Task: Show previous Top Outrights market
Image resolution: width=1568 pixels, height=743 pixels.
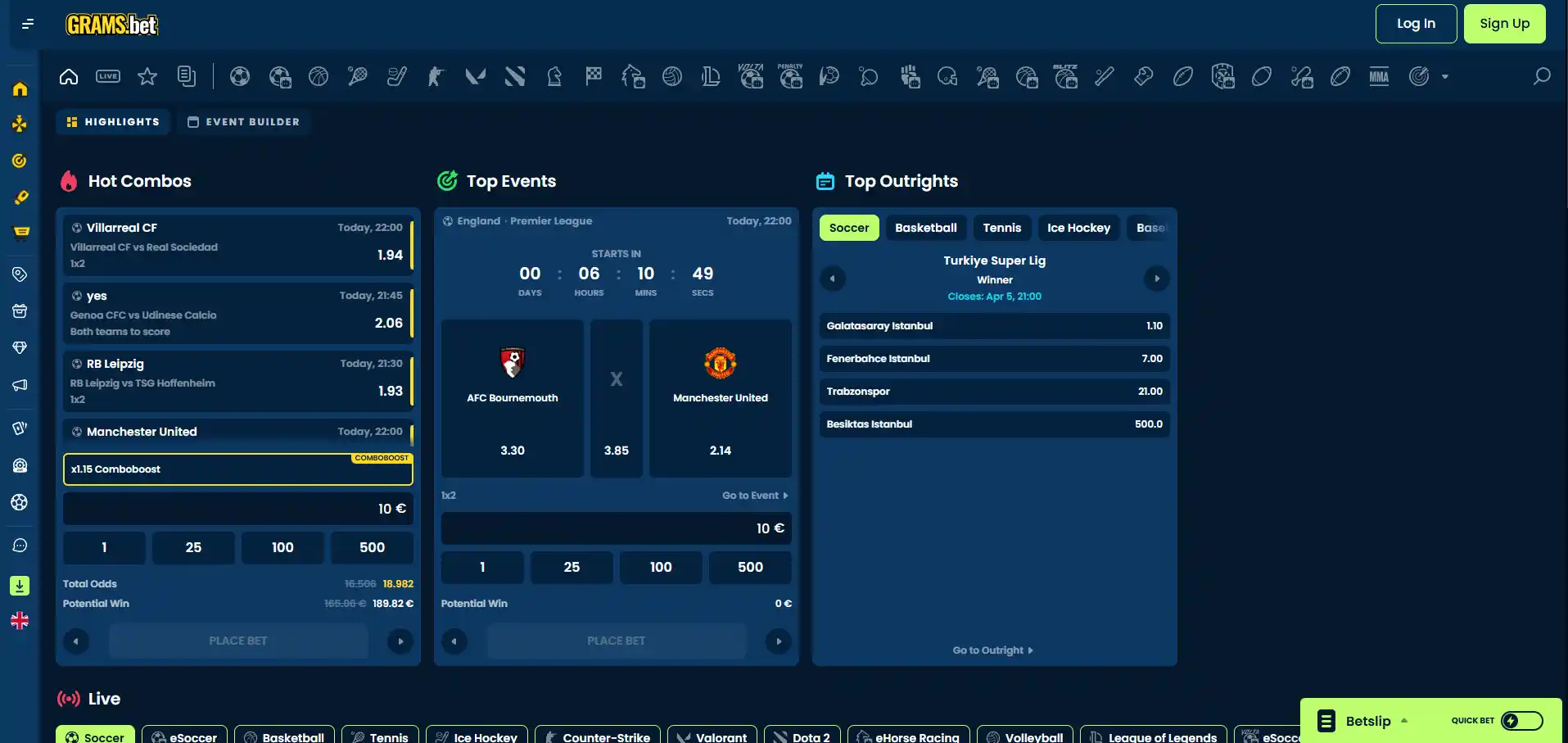Action: [833, 279]
